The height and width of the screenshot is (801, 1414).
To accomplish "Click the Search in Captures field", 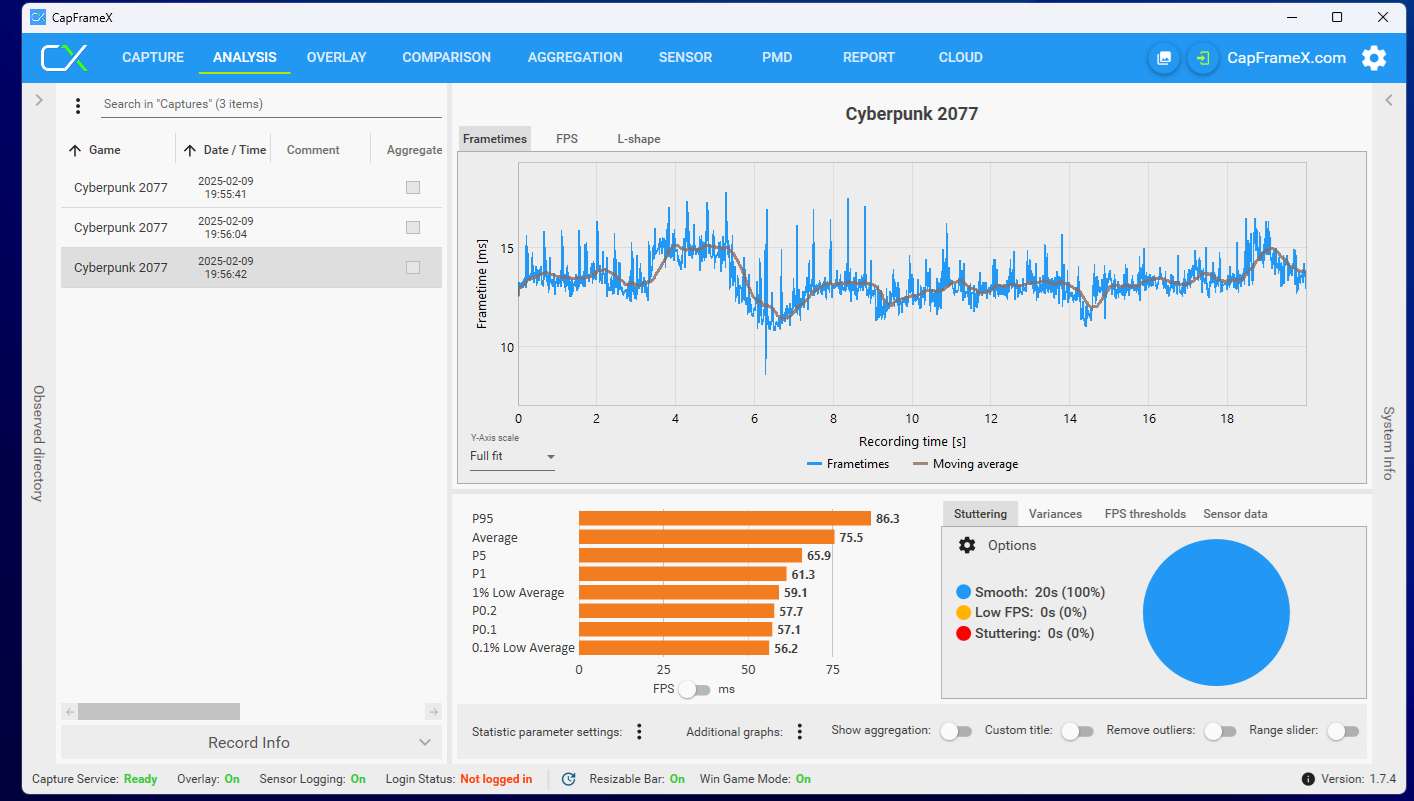I will [270, 104].
